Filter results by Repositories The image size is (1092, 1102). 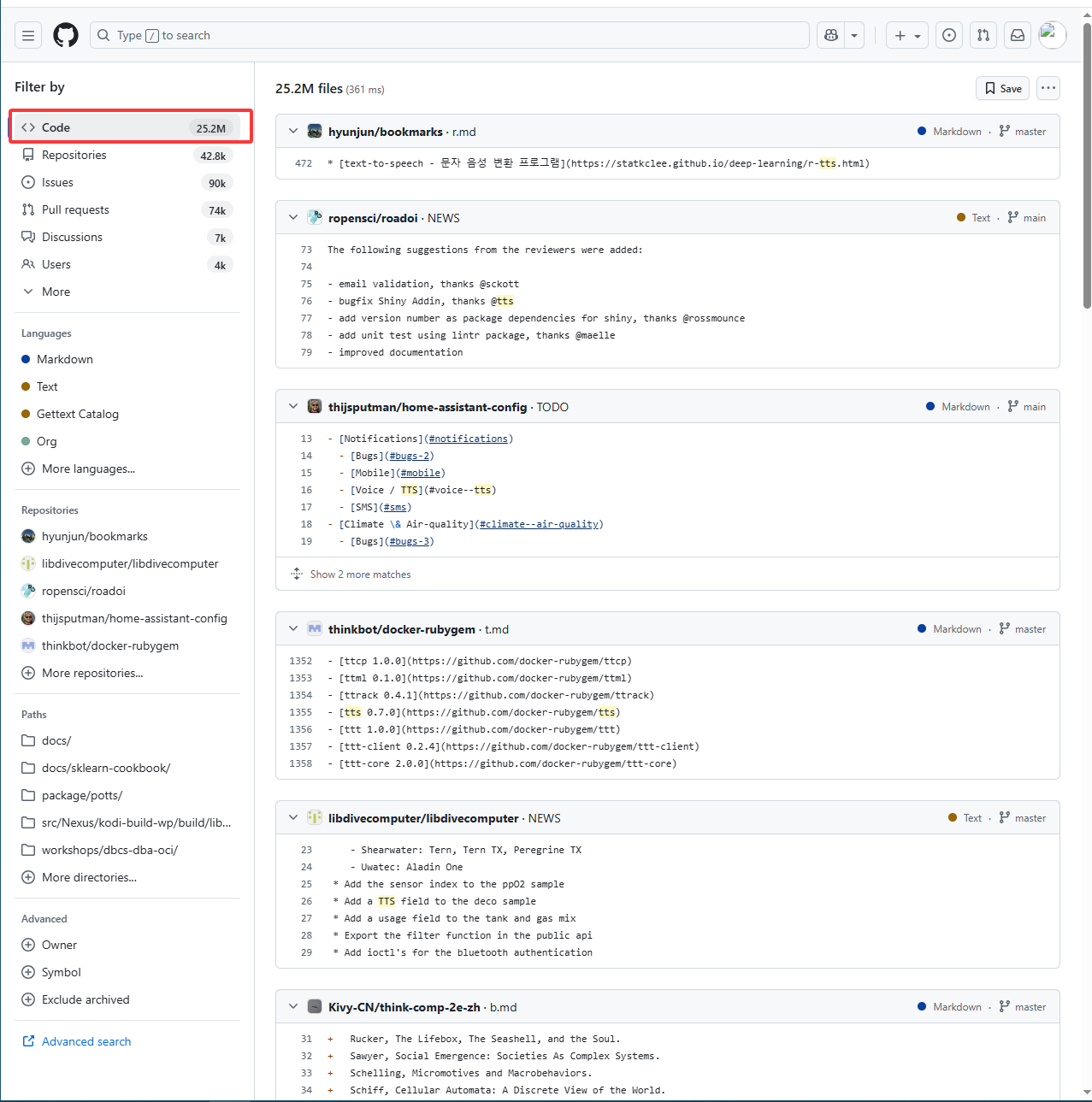pos(74,155)
